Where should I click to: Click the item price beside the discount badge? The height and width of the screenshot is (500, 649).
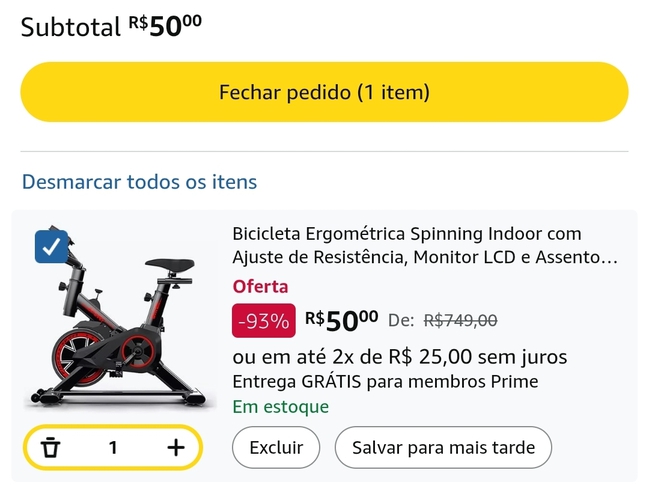(342, 320)
